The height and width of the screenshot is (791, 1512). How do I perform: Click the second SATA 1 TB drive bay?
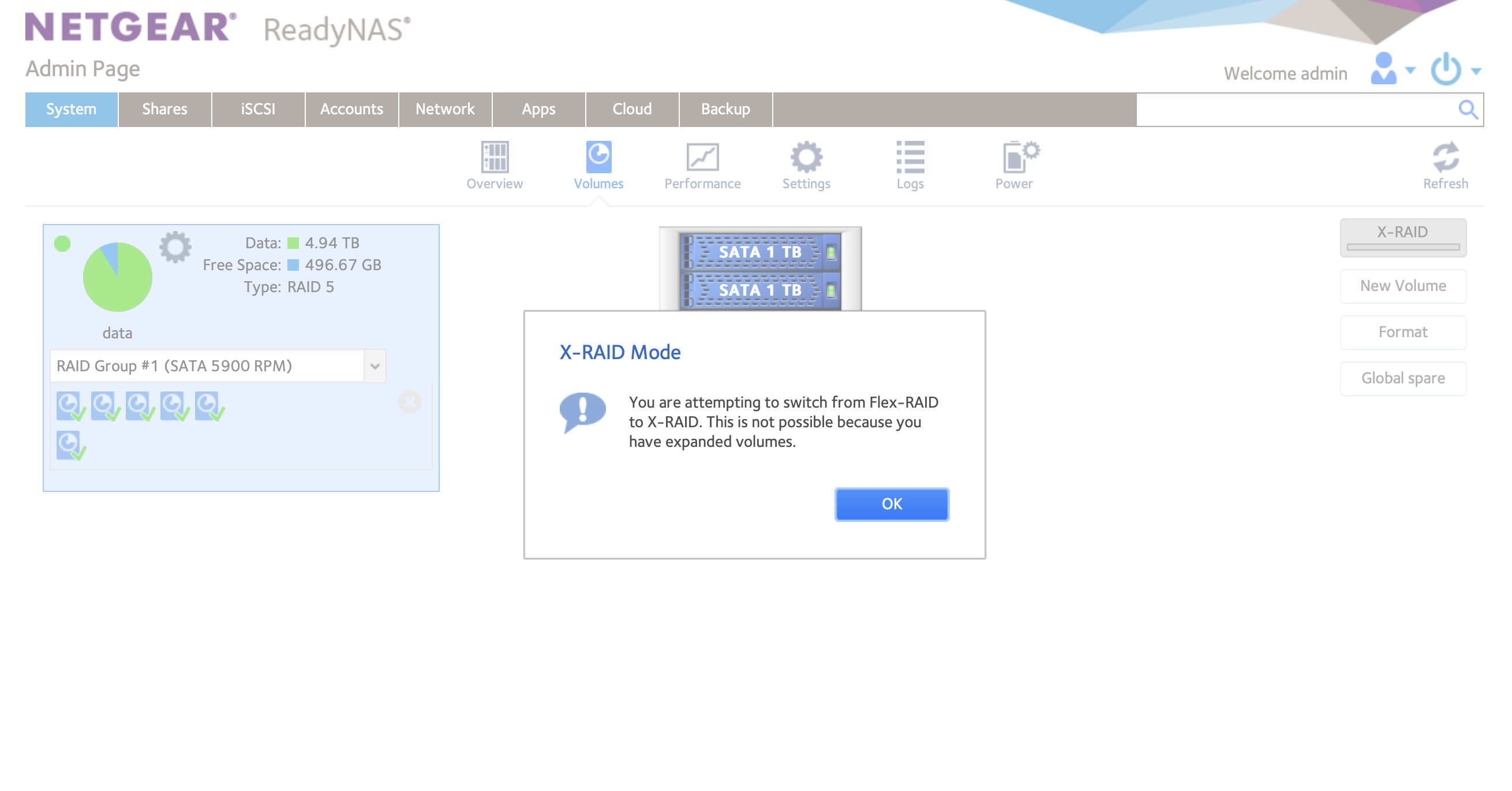[x=760, y=290]
